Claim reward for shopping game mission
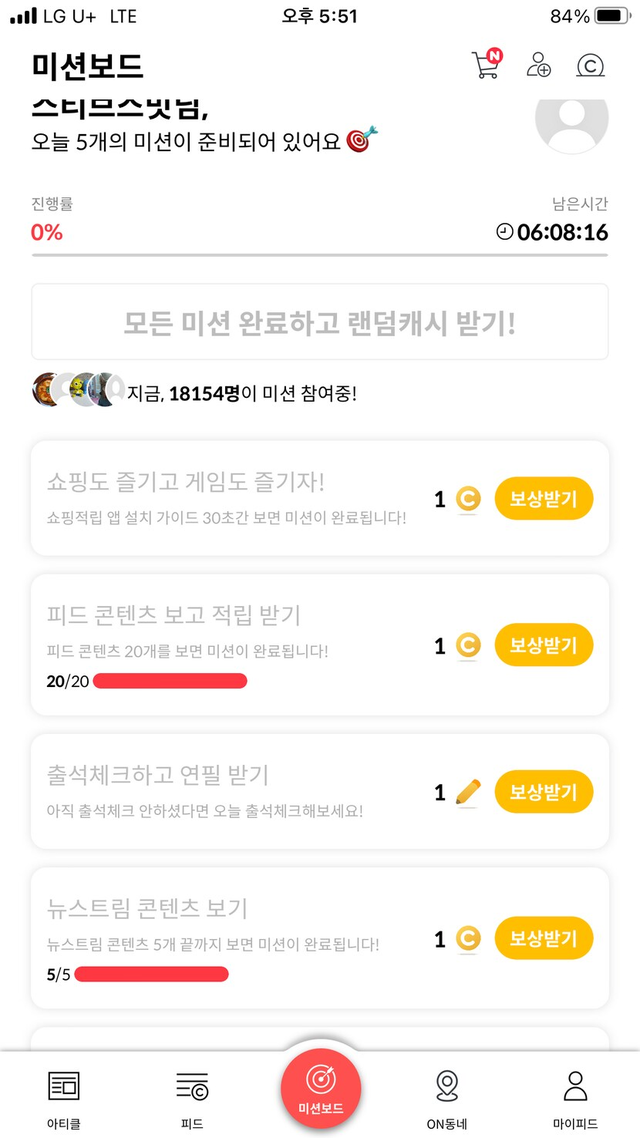Screen dimensions: 640x1138 [x=543, y=499]
